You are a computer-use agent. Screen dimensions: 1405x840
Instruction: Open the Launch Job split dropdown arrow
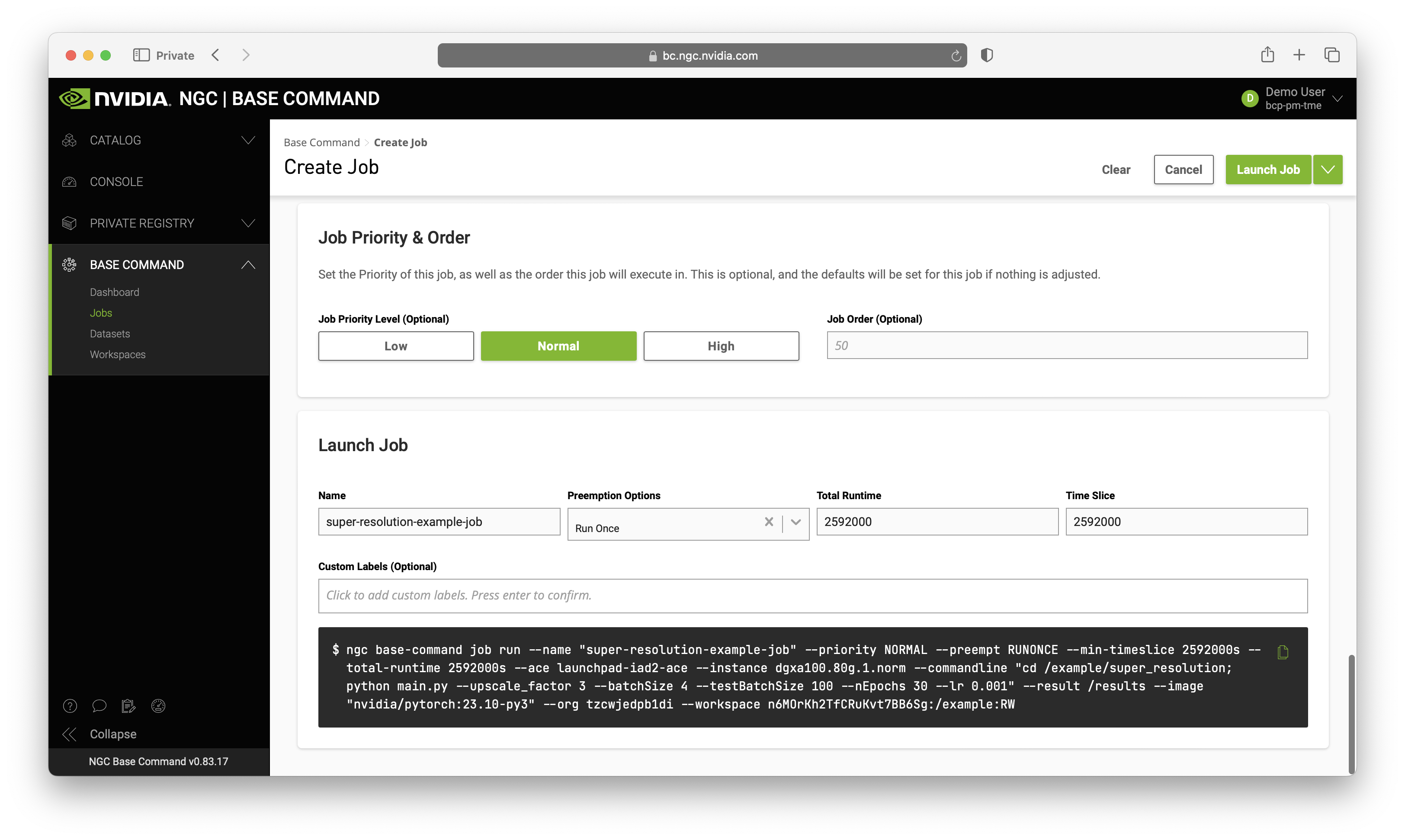click(1328, 169)
